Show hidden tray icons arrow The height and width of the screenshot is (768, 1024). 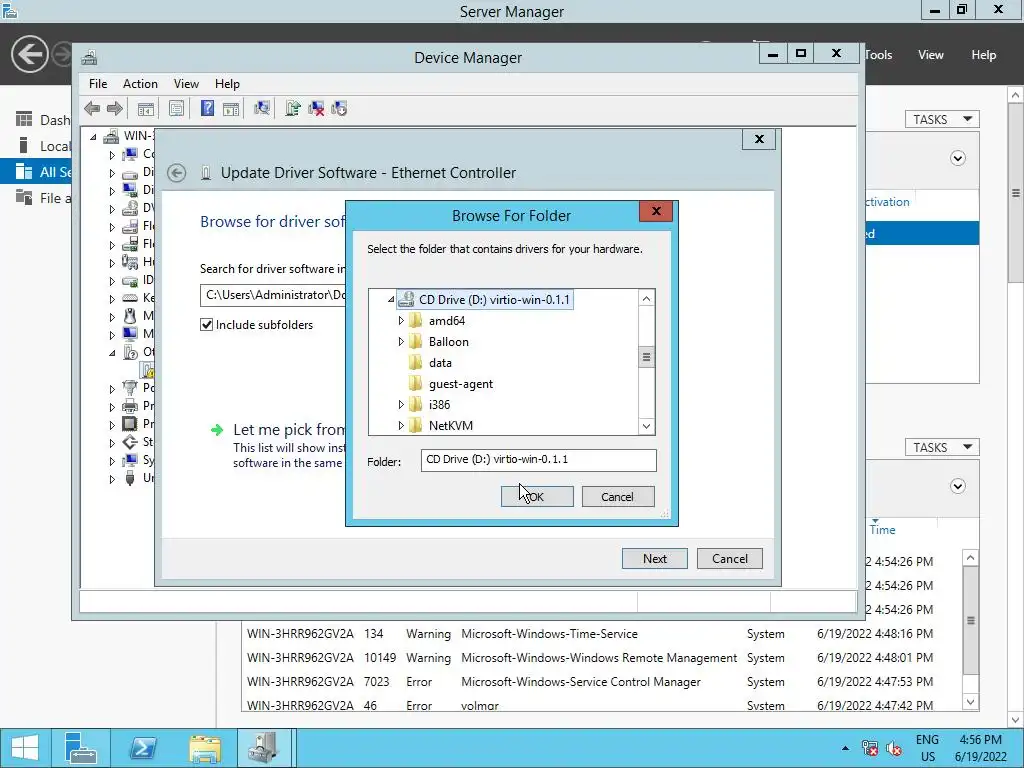pos(845,748)
